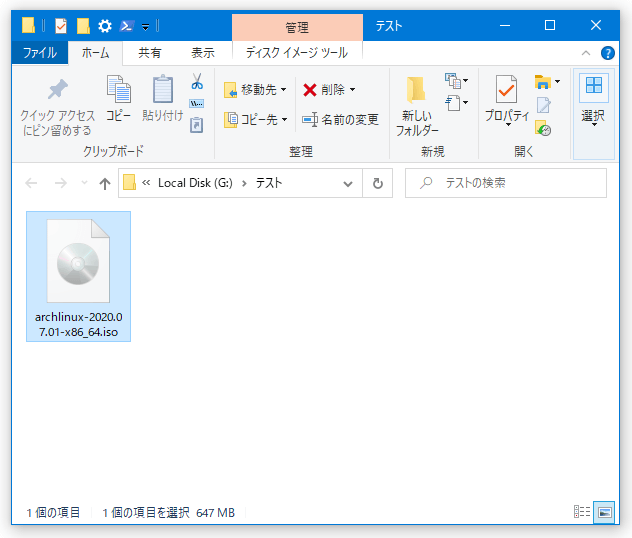Go up one folder level
The image size is (632, 538).
(x=105, y=184)
